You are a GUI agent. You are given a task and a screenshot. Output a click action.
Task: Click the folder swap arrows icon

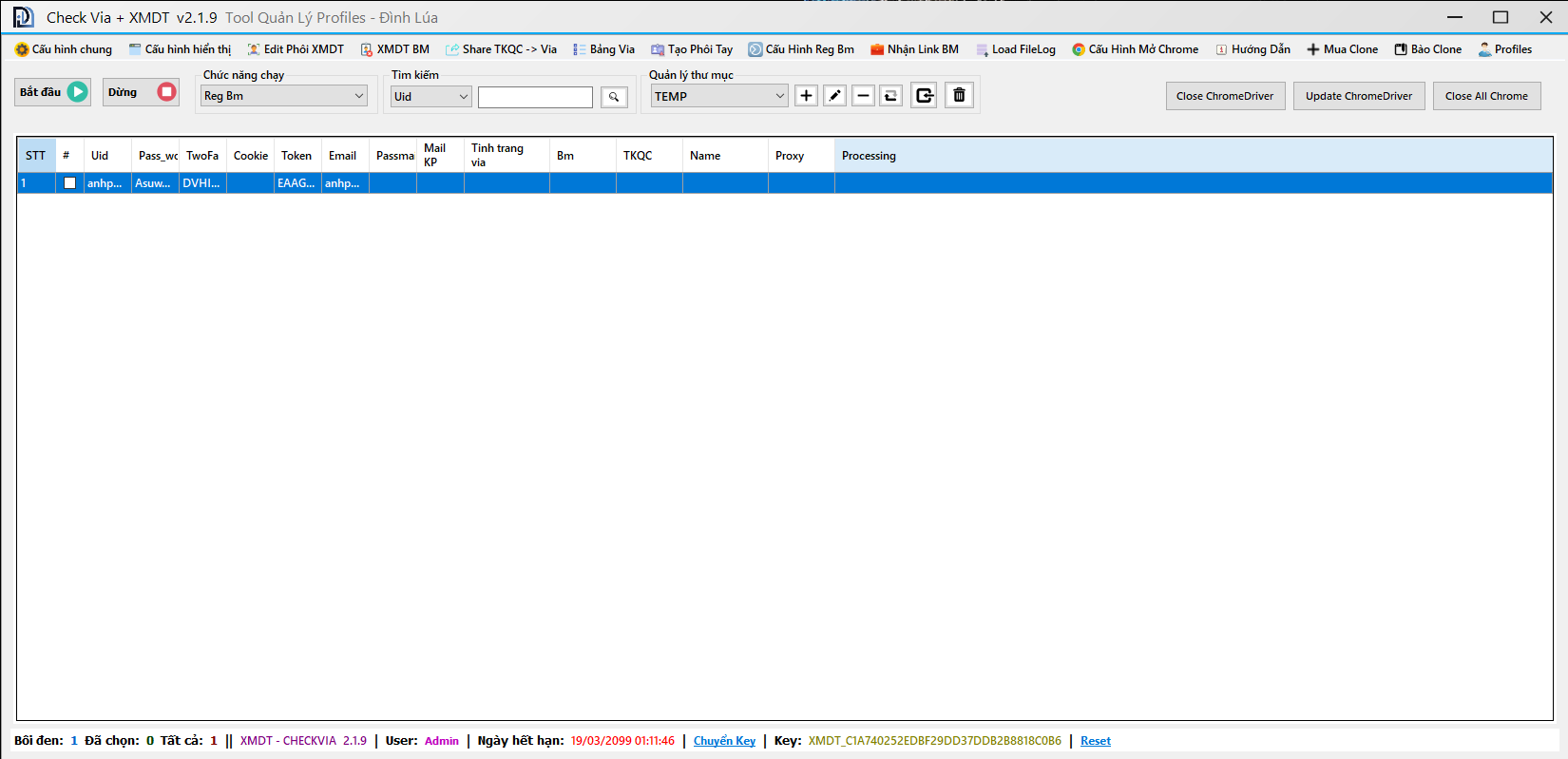pos(890,96)
